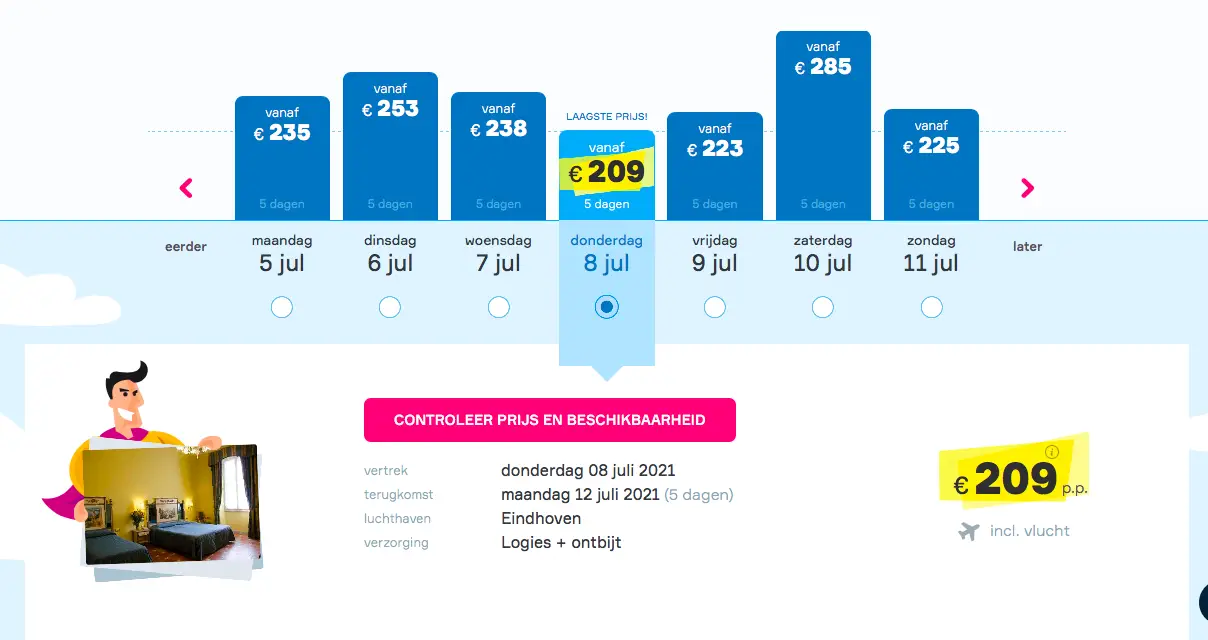Open the hotel room photo thumbnail
Image resolution: width=1208 pixels, height=640 pixels.
[x=172, y=505]
